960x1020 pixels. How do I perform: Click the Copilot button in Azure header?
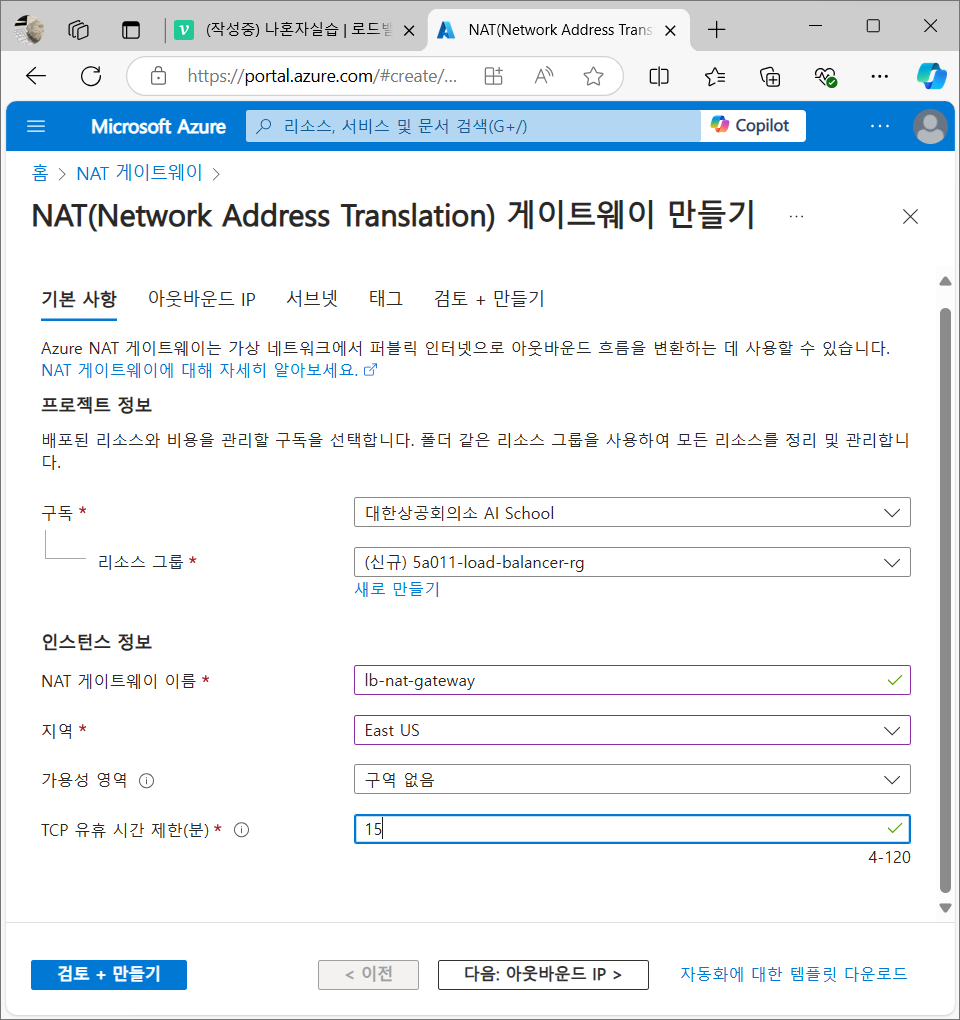(x=753, y=126)
